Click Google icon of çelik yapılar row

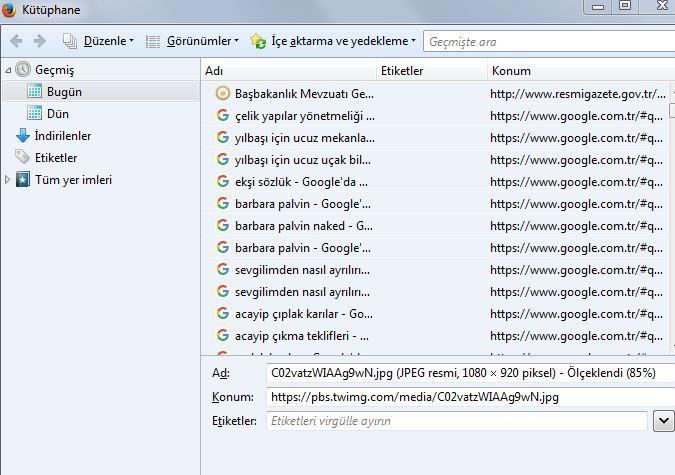[x=223, y=115]
